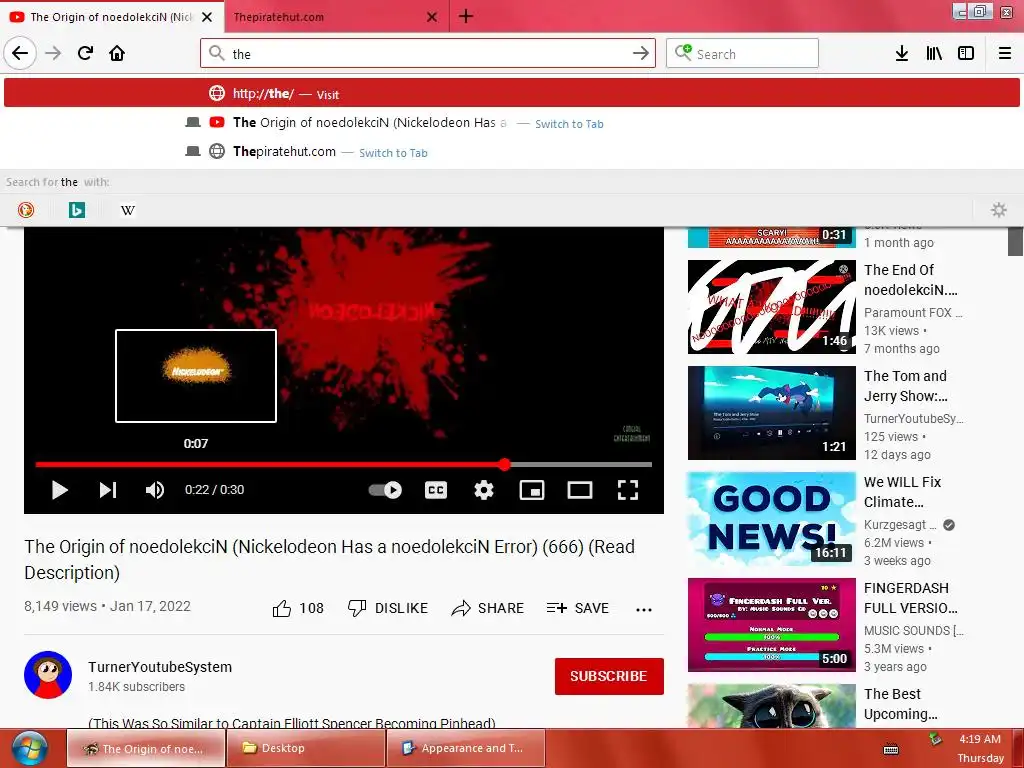Open the on-screen keyboard tray icon
Screen dimensions: 1024x768
[891, 749]
